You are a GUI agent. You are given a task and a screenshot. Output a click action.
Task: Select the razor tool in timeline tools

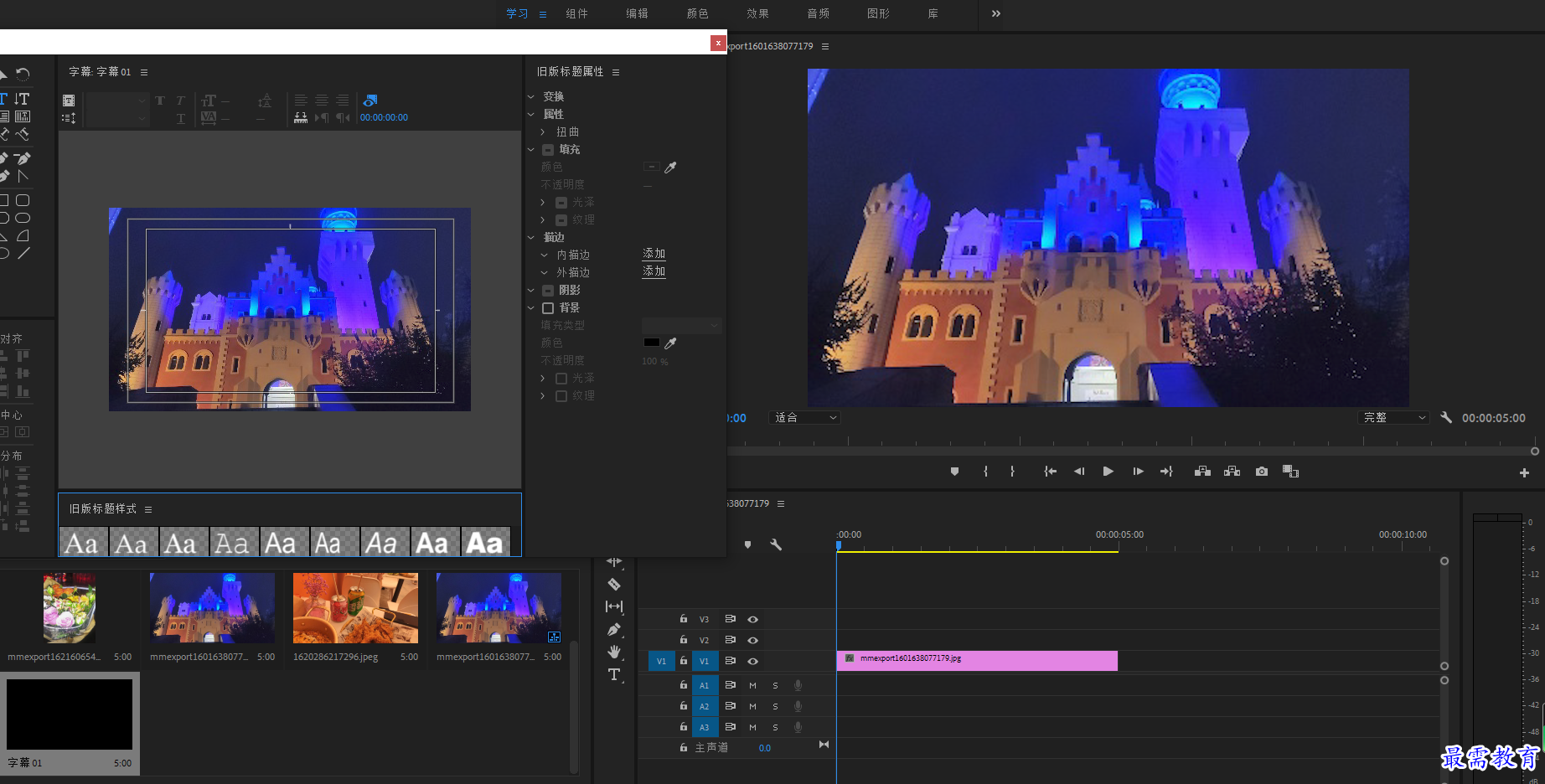pyautogui.click(x=614, y=585)
